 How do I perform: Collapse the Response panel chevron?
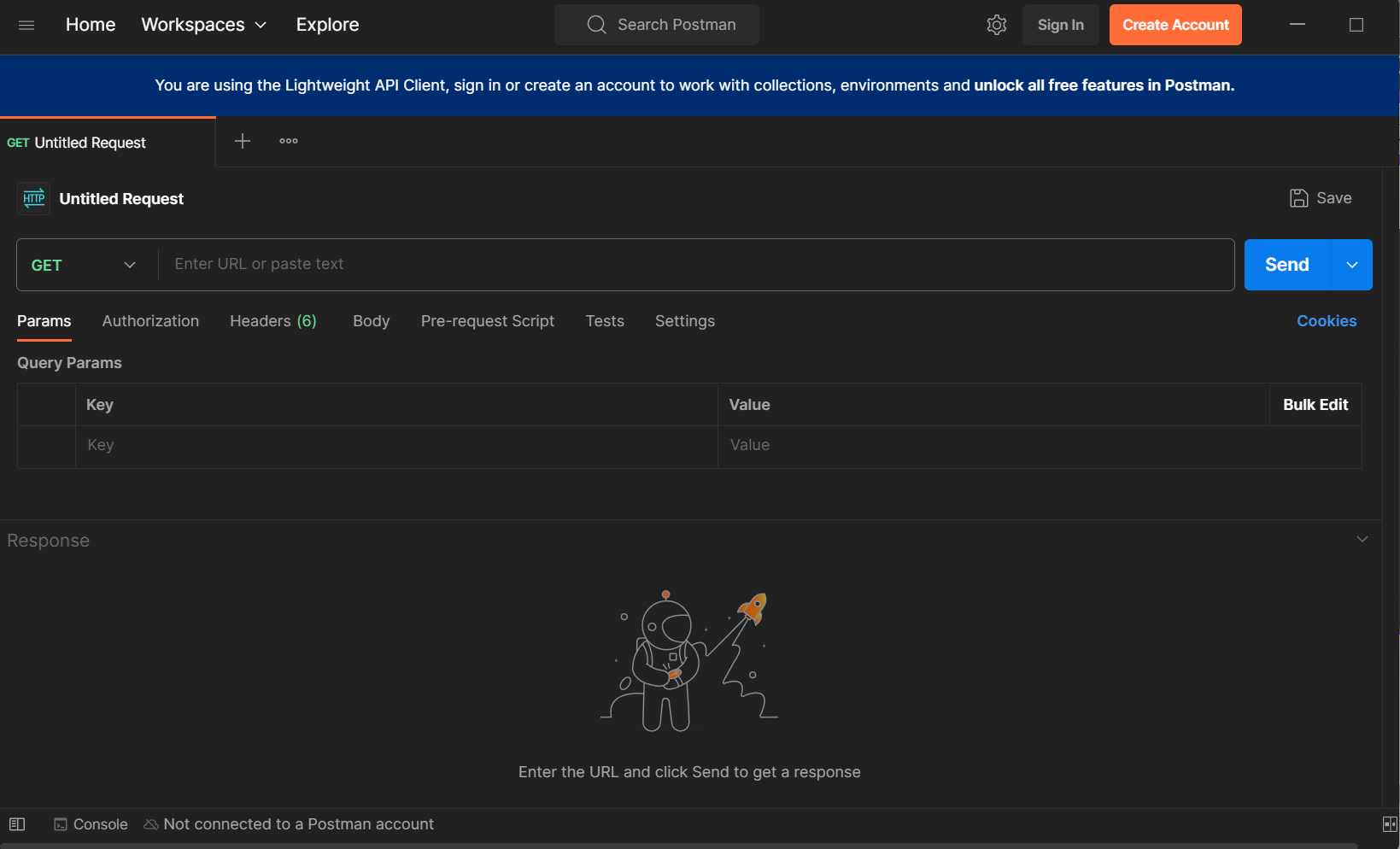pos(1362,539)
